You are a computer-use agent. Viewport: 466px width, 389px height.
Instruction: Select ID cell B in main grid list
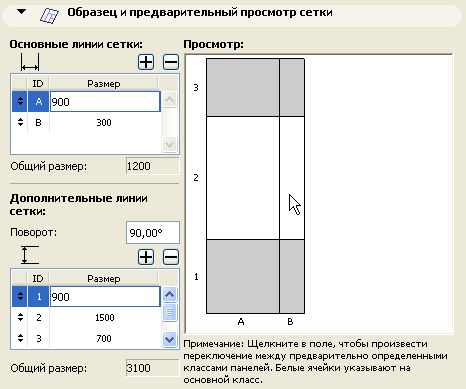[39, 122]
